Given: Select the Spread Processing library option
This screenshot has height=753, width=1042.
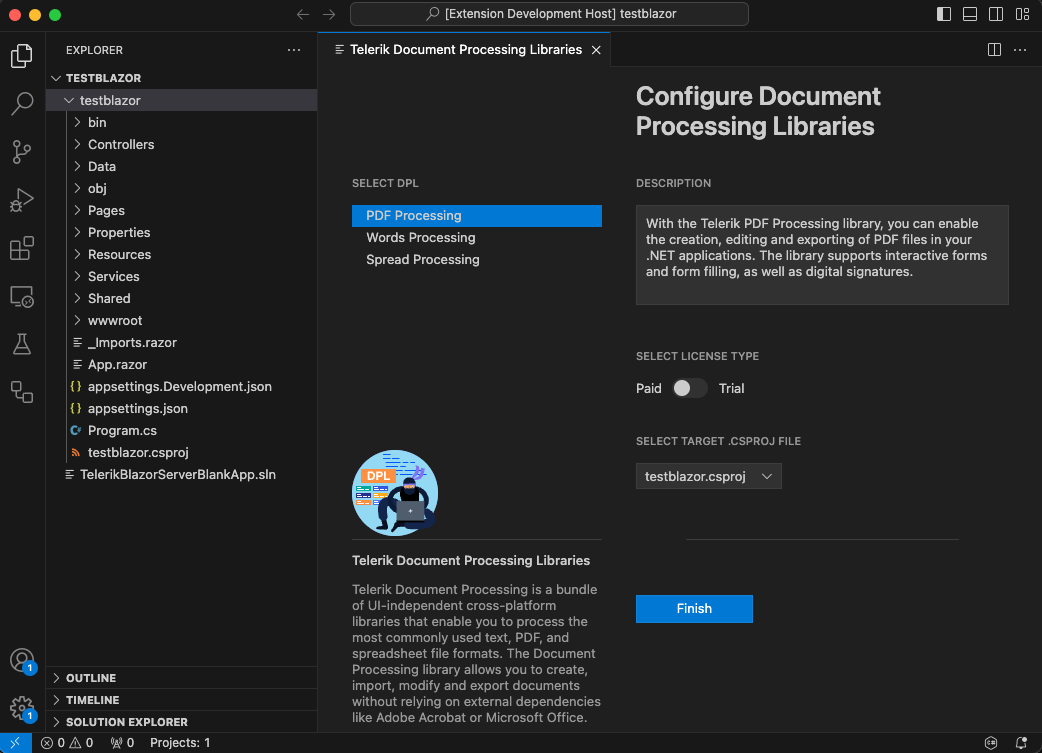Looking at the screenshot, I should (476, 259).
